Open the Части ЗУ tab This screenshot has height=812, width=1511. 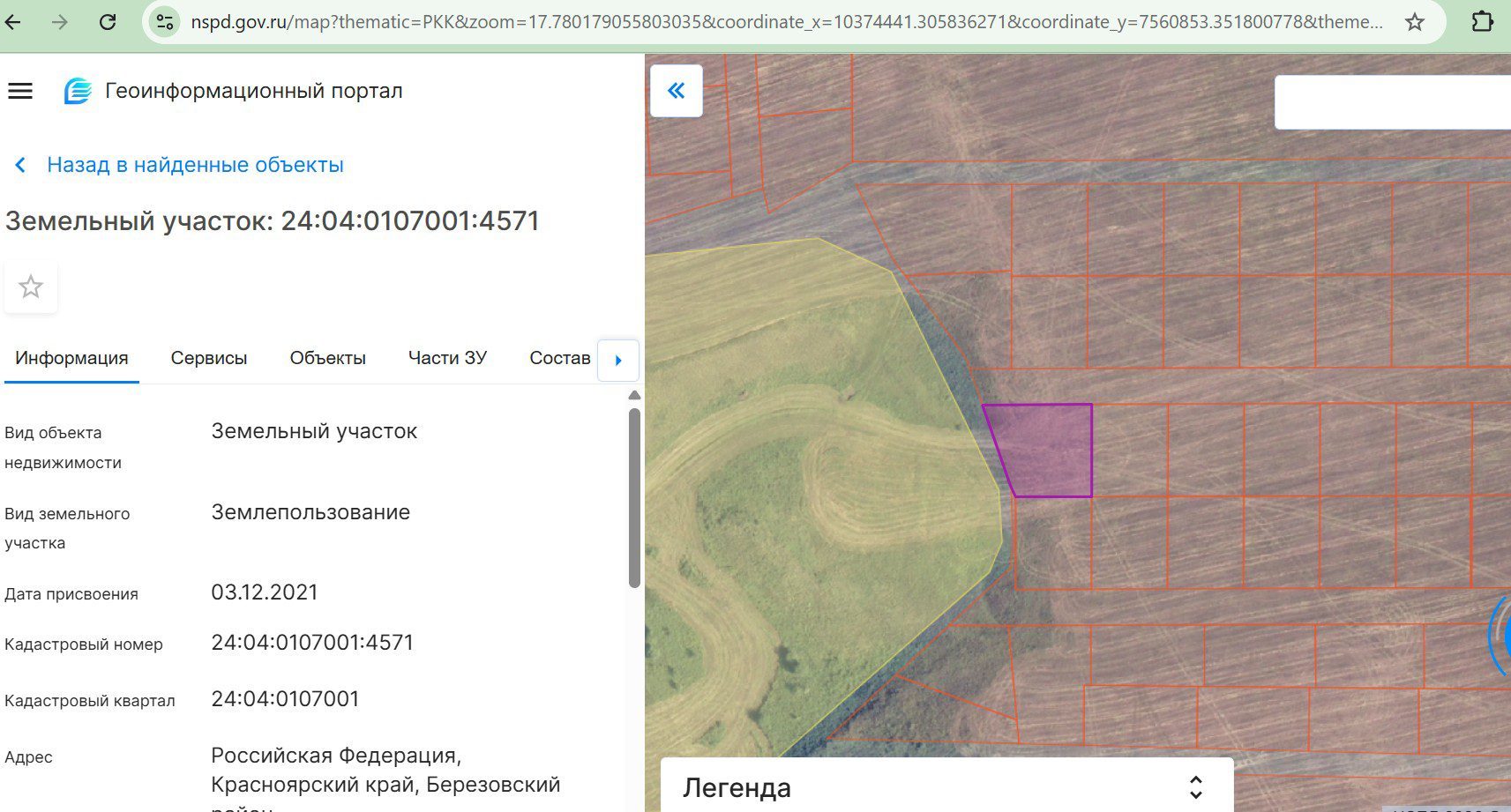(x=447, y=358)
